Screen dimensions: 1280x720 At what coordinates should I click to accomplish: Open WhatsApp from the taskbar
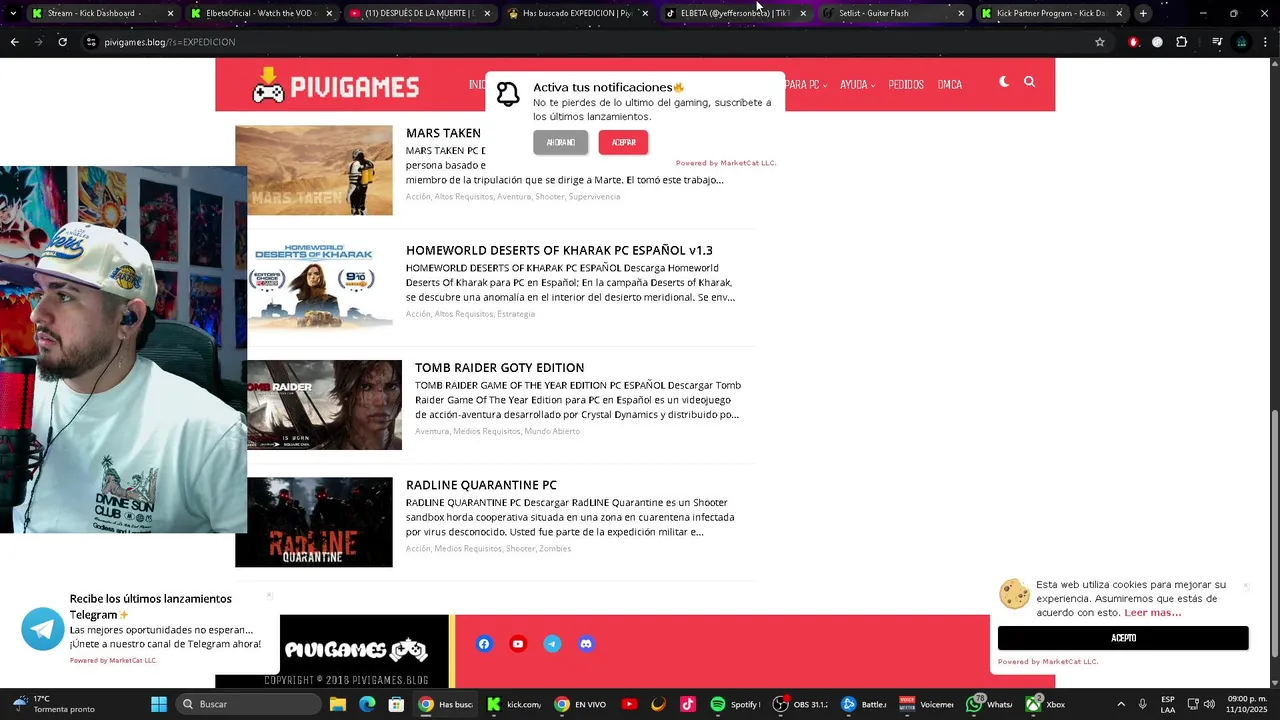(x=990, y=704)
